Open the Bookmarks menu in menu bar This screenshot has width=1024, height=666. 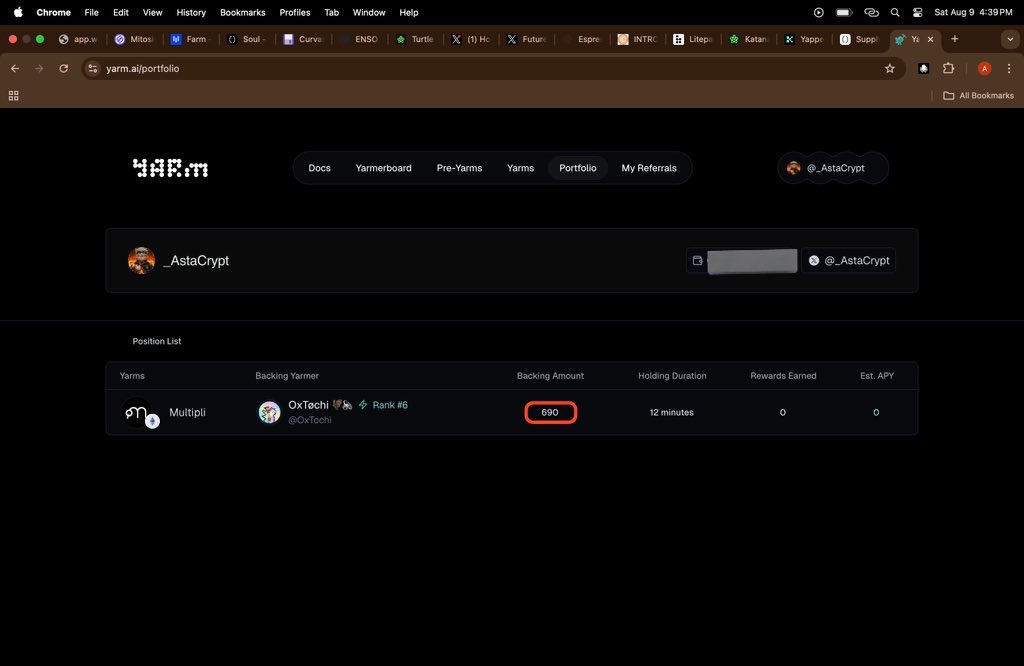[x=242, y=12]
